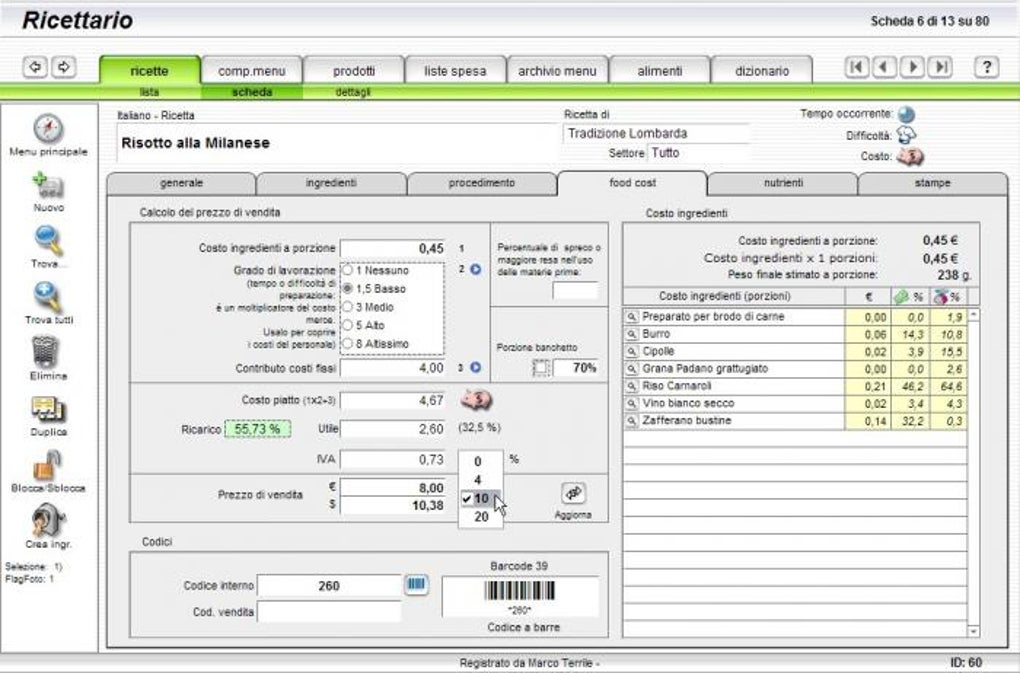Click the Aggiorna refresh icon
1020x673 pixels.
pos(573,494)
